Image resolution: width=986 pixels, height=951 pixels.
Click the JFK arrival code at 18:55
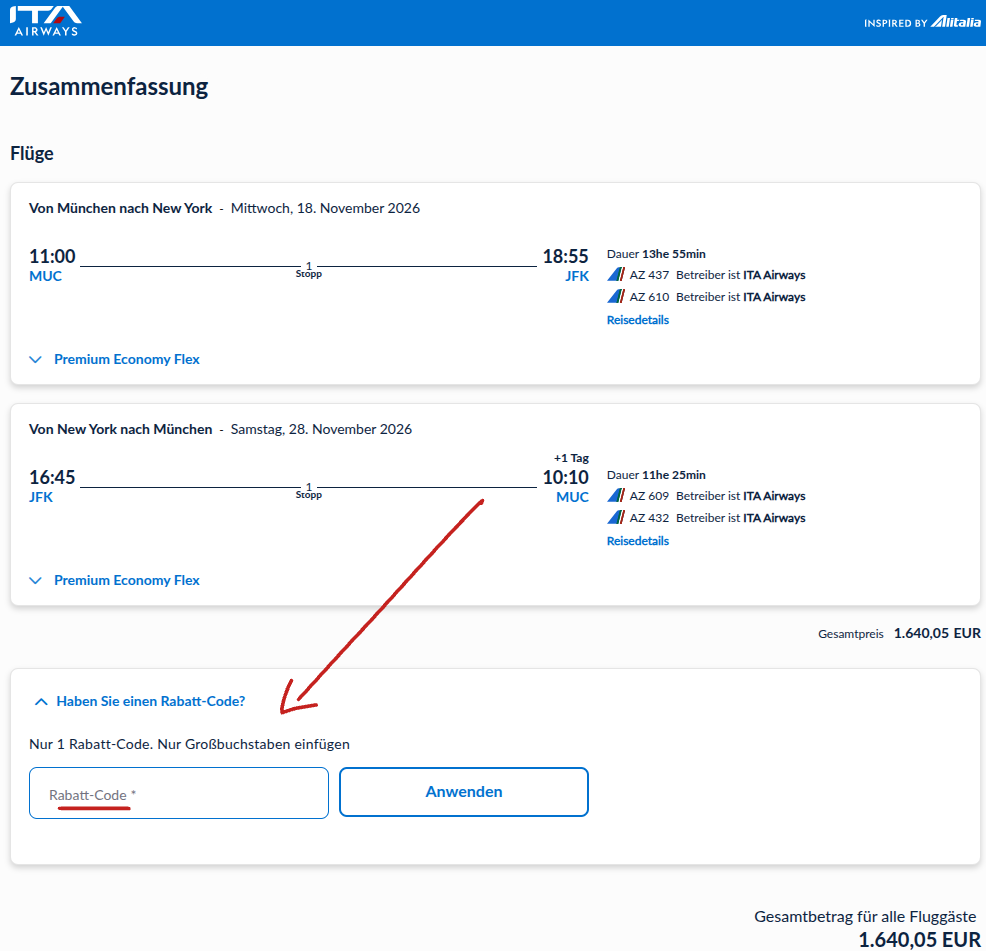(x=577, y=277)
